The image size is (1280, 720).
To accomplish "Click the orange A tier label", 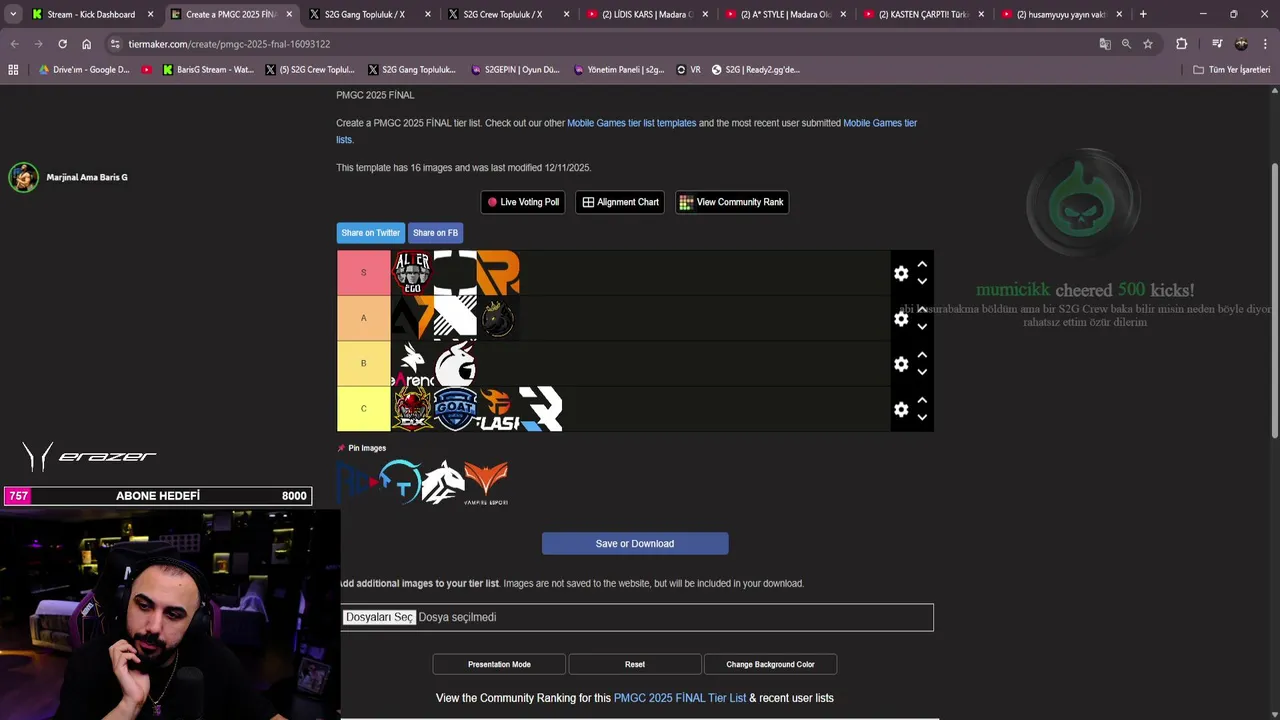I will click(x=363, y=318).
